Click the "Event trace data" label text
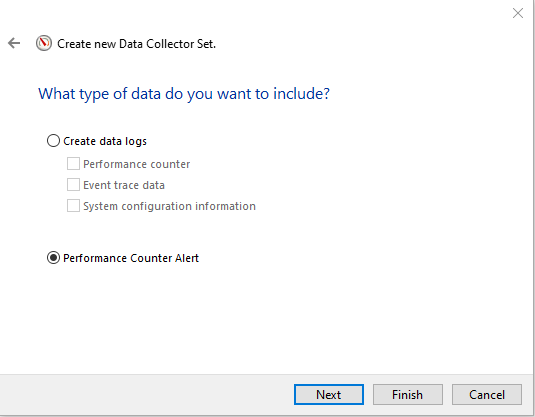 tap(124, 185)
